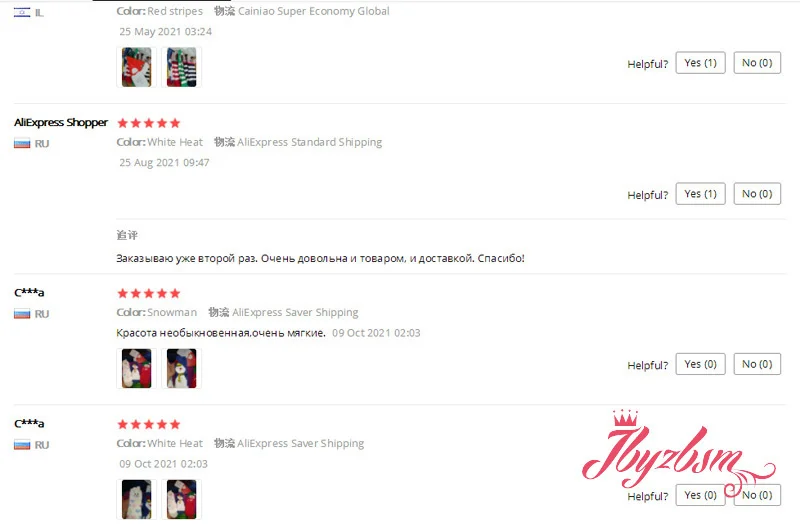Click No (0) on last White Heat review
Image resolution: width=800 pixels, height=524 pixels.
(757, 495)
